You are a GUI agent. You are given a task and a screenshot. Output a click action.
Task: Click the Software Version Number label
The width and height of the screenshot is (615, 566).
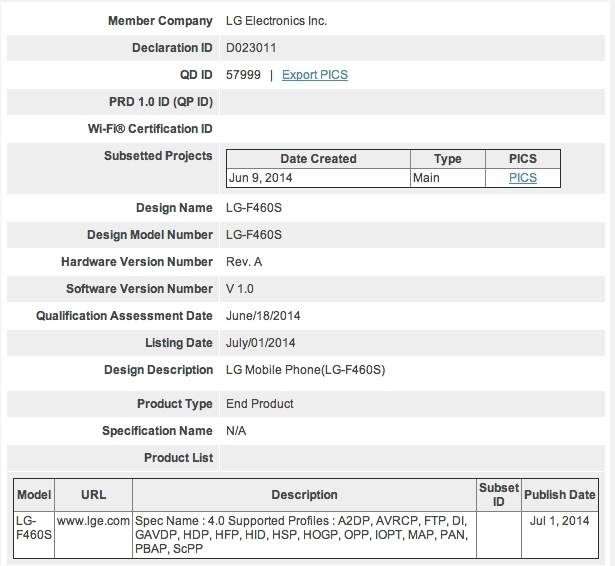[139, 289]
